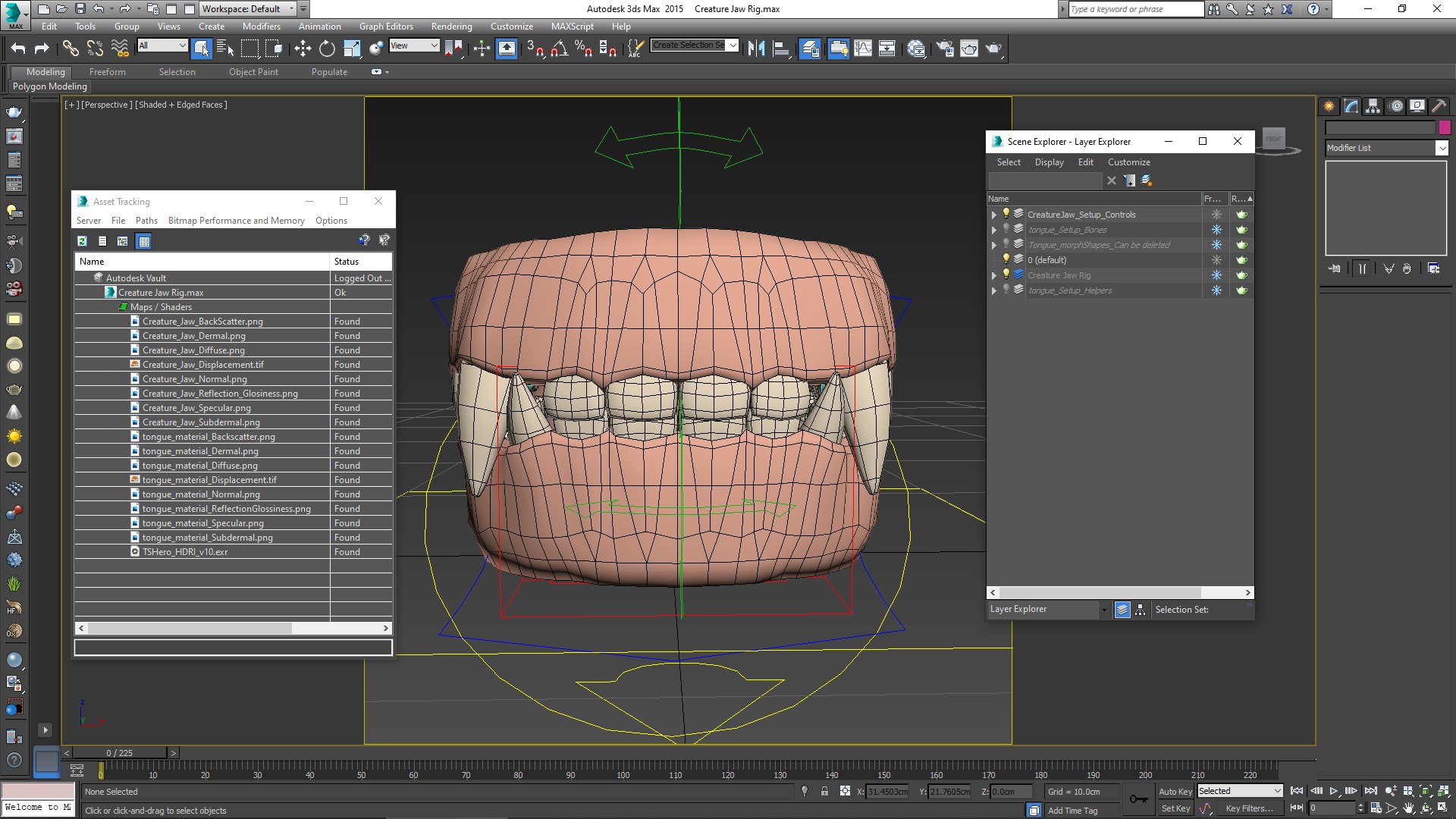The height and width of the screenshot is (819, 1456).
Task: Click Create New Layer in Layer Explorer
Action: [x=1147, y=180]
